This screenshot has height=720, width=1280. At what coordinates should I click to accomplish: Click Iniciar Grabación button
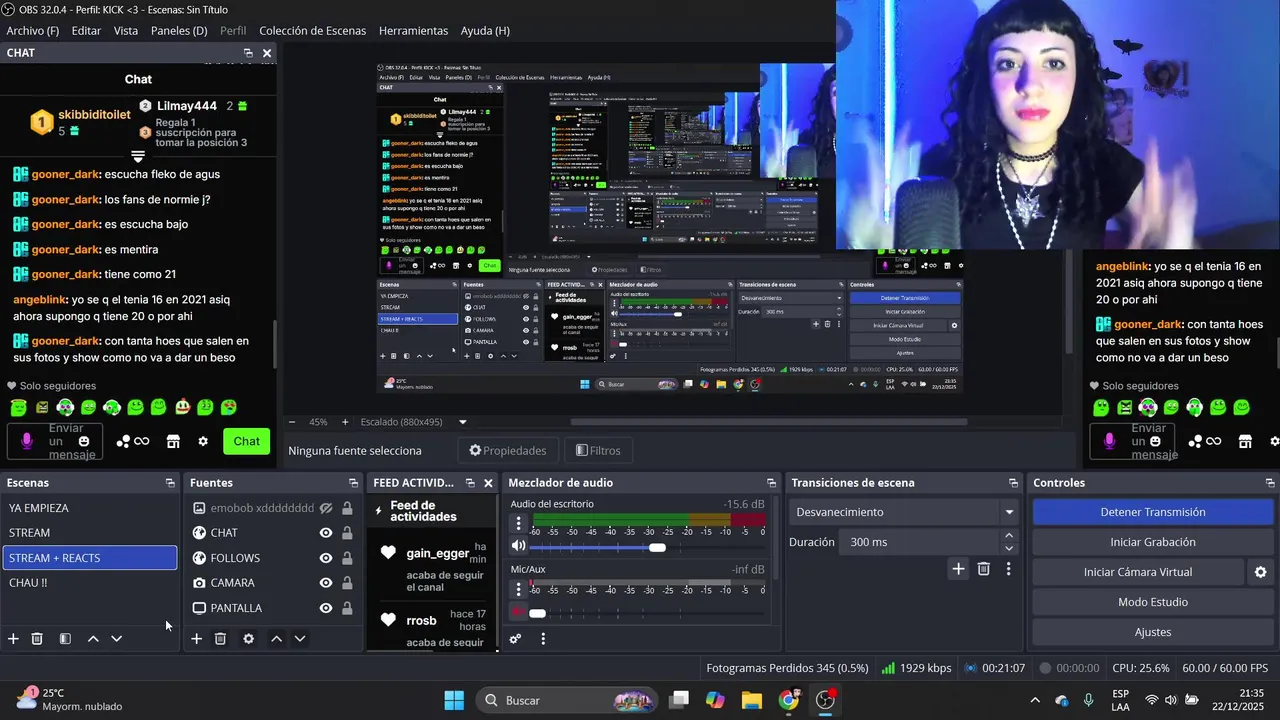(x=1153, y=542)
